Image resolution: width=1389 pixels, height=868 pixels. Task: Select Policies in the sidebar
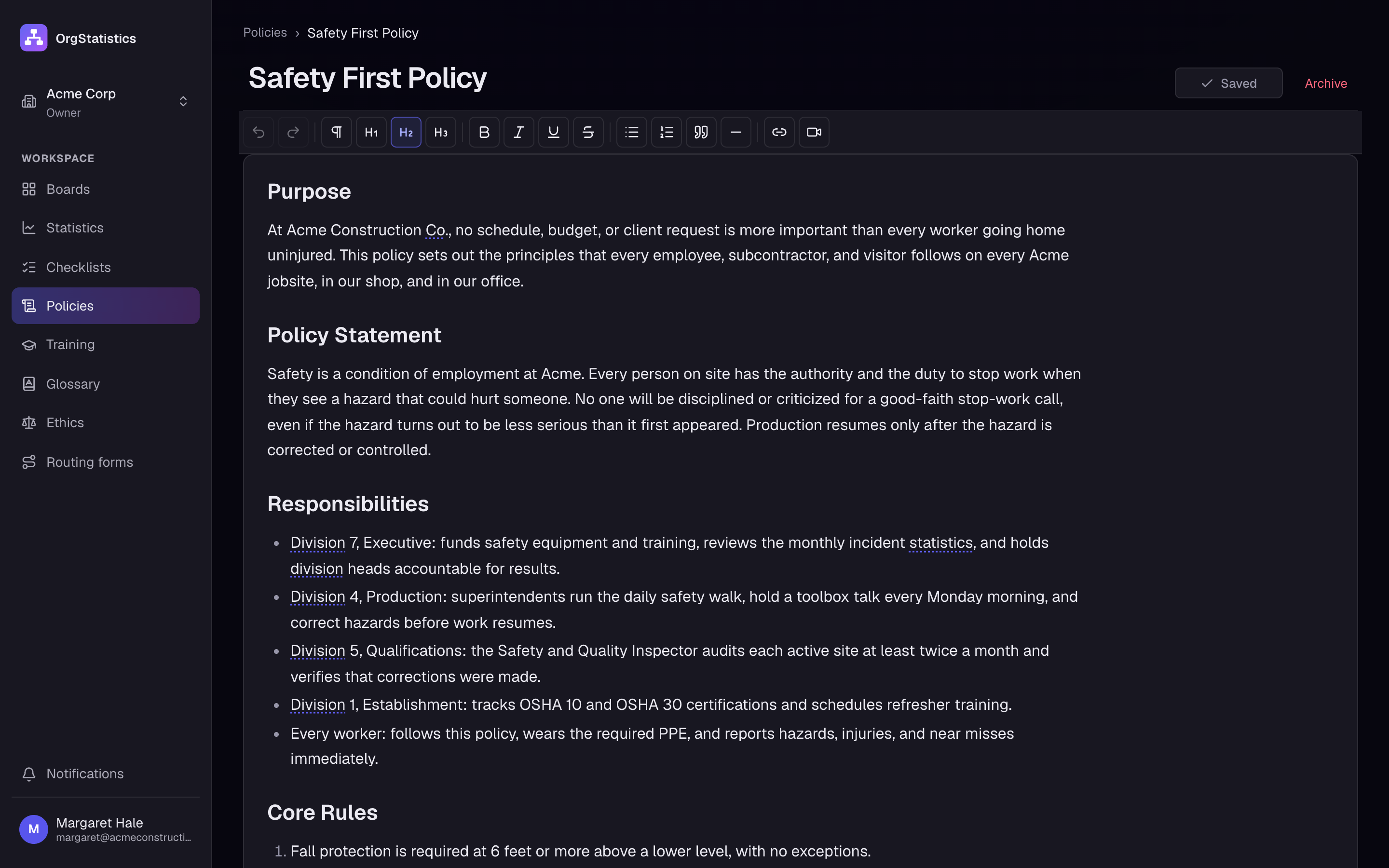point(106,306)
